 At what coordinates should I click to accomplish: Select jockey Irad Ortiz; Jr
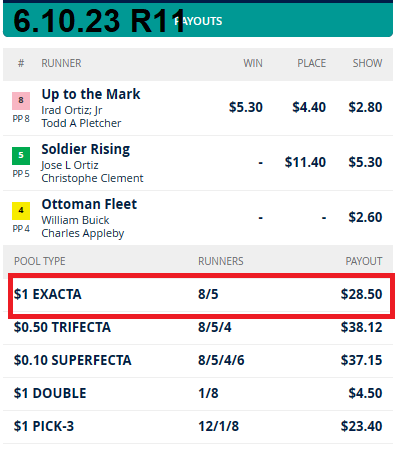click(x=72, y=110)
